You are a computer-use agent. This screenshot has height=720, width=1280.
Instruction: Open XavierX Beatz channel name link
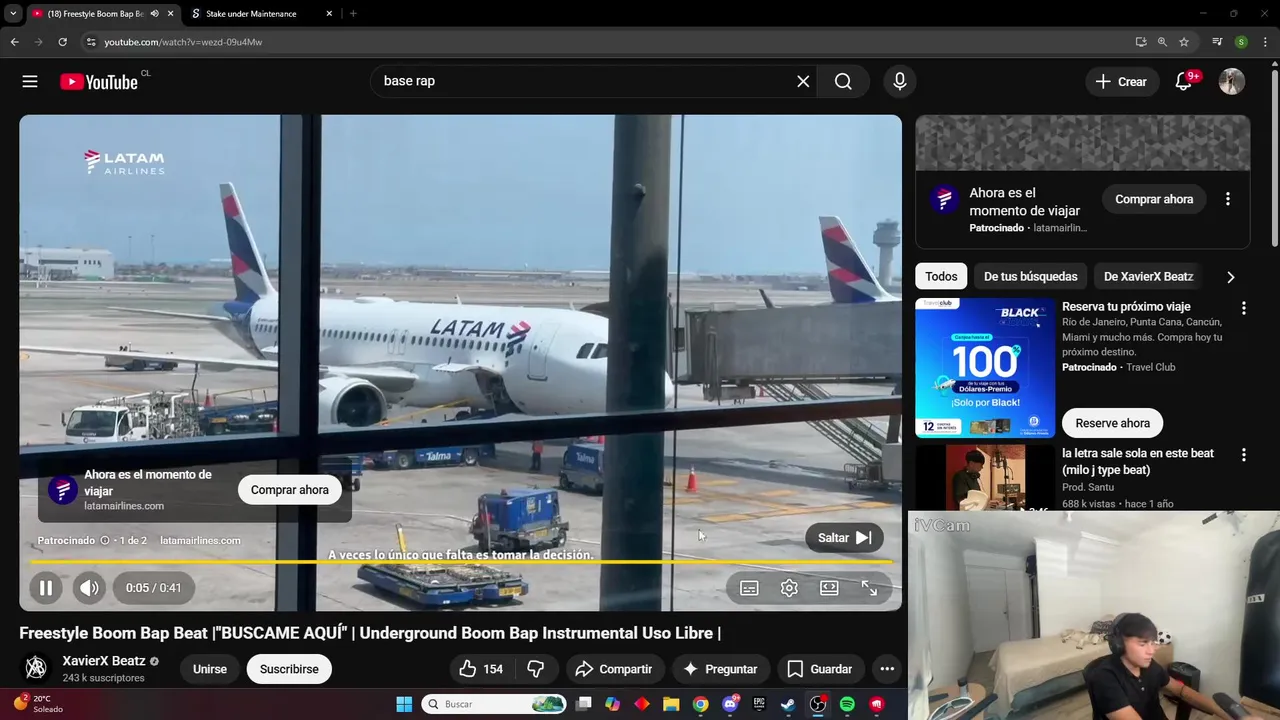point(104,661)
